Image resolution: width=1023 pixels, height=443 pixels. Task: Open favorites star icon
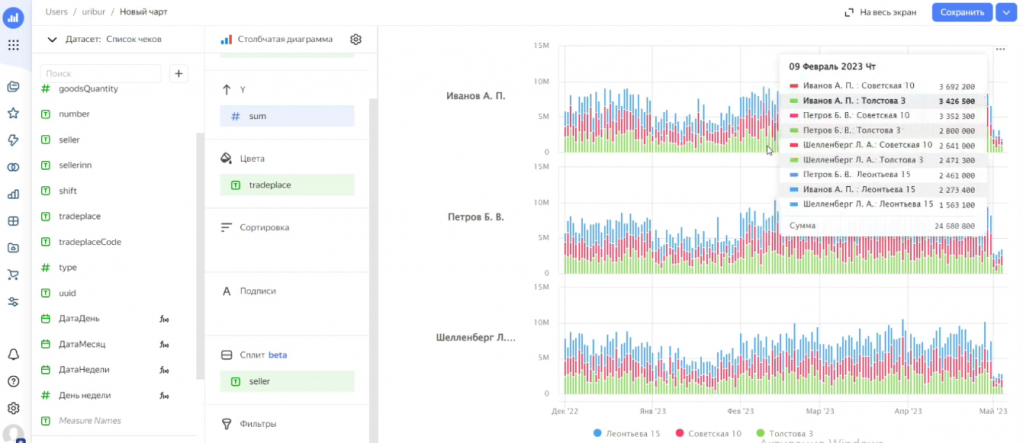pos(13,113)
